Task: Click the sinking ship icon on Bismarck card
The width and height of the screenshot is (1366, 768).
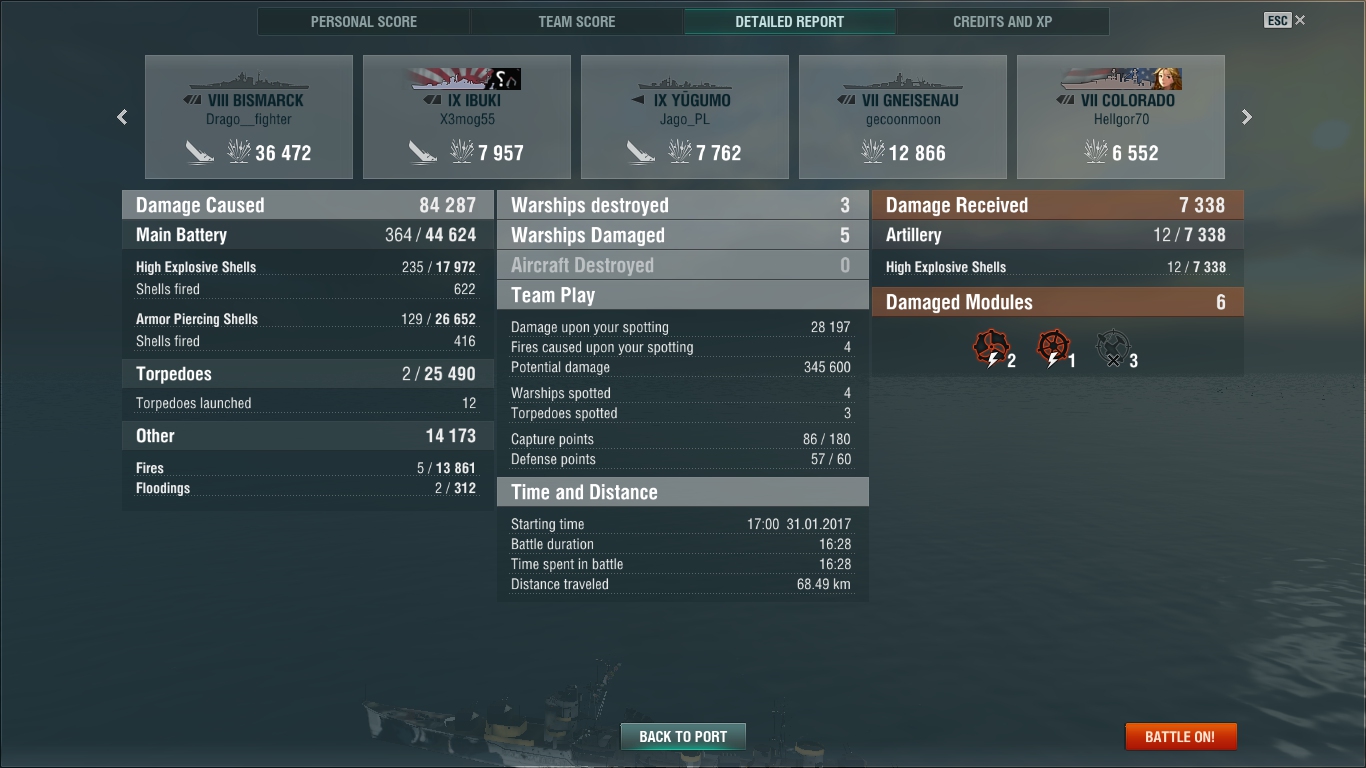Action: pos(199,153)
